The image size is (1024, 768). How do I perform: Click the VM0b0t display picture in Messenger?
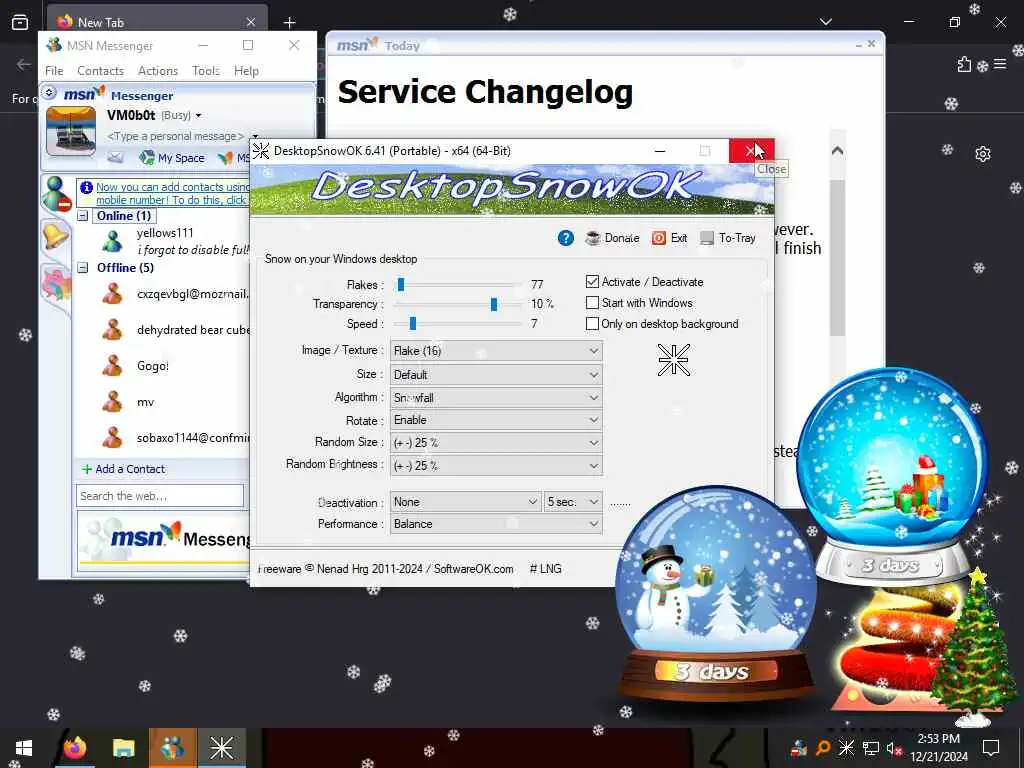click(71, 131)
